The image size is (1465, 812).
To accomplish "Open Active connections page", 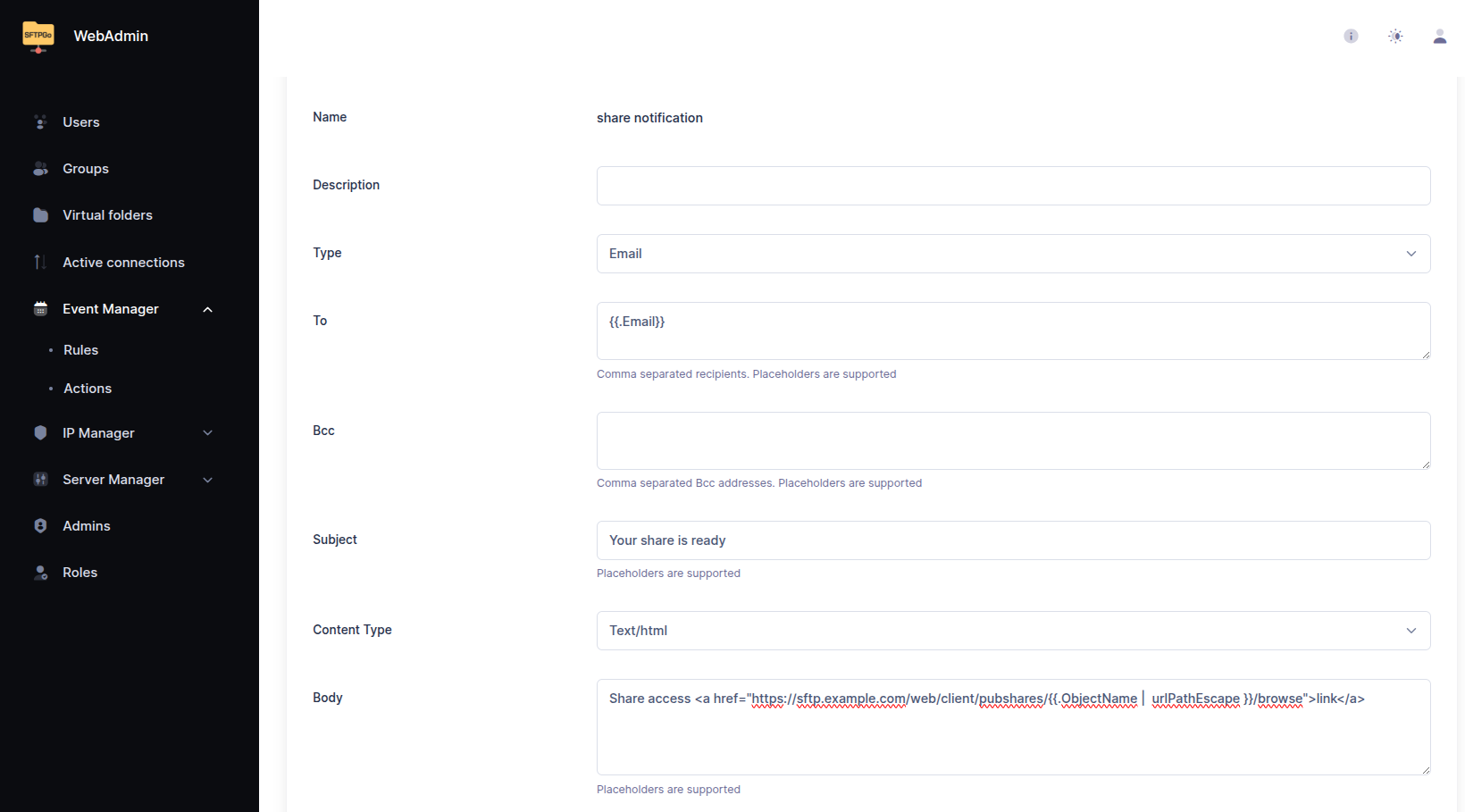I will [123, 263].
